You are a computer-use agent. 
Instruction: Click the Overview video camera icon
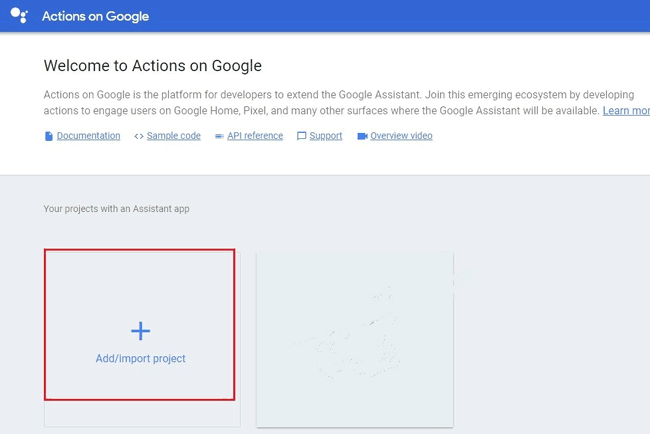click(362, 136)
